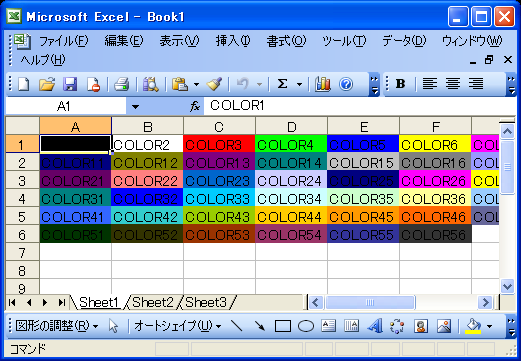This screenshot has width=521, height=361.
Task: Open the 図形の調整(R) button
Action: (56, 326)
